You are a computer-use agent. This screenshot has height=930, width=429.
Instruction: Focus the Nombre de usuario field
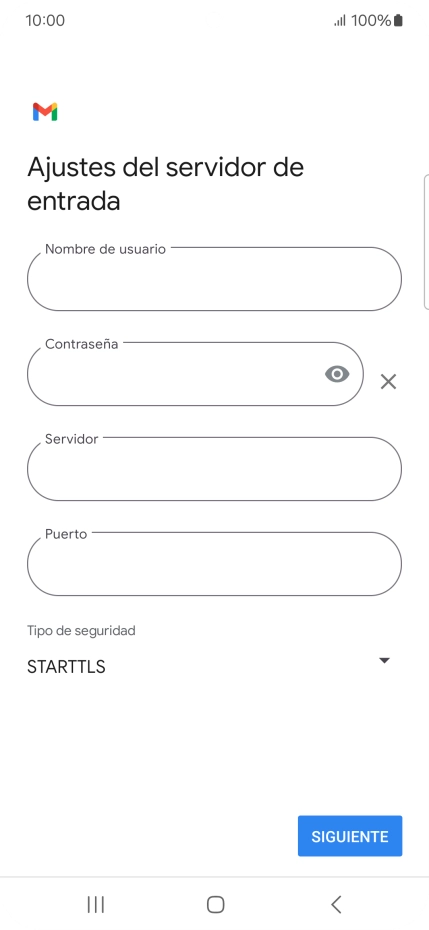pyautogui.click(x=214, y=279)
